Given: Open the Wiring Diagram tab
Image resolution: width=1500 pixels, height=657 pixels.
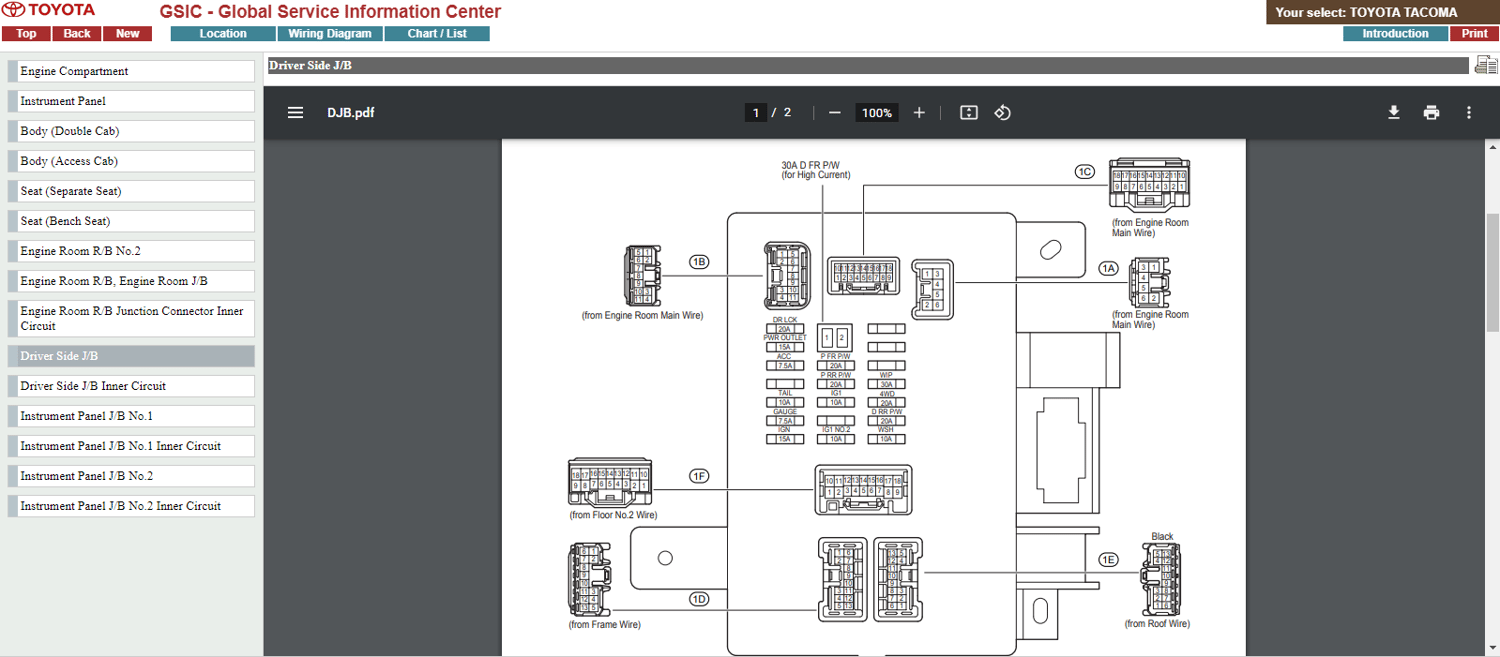Looking at the screenshot, I should pyautogui.click(x=329, y=34).
